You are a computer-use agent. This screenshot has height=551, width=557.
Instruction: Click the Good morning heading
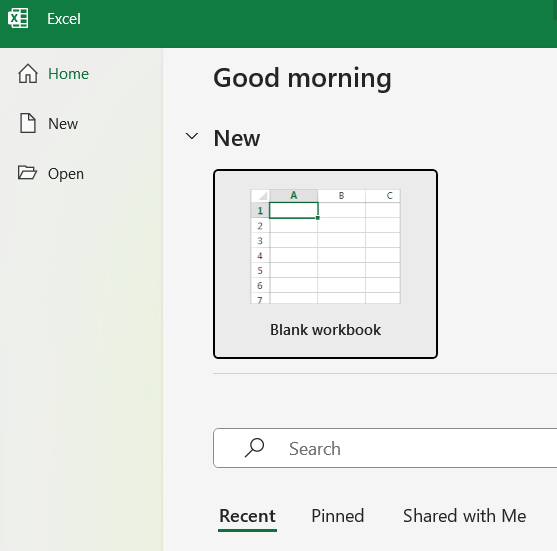click(x=302, y=78)
